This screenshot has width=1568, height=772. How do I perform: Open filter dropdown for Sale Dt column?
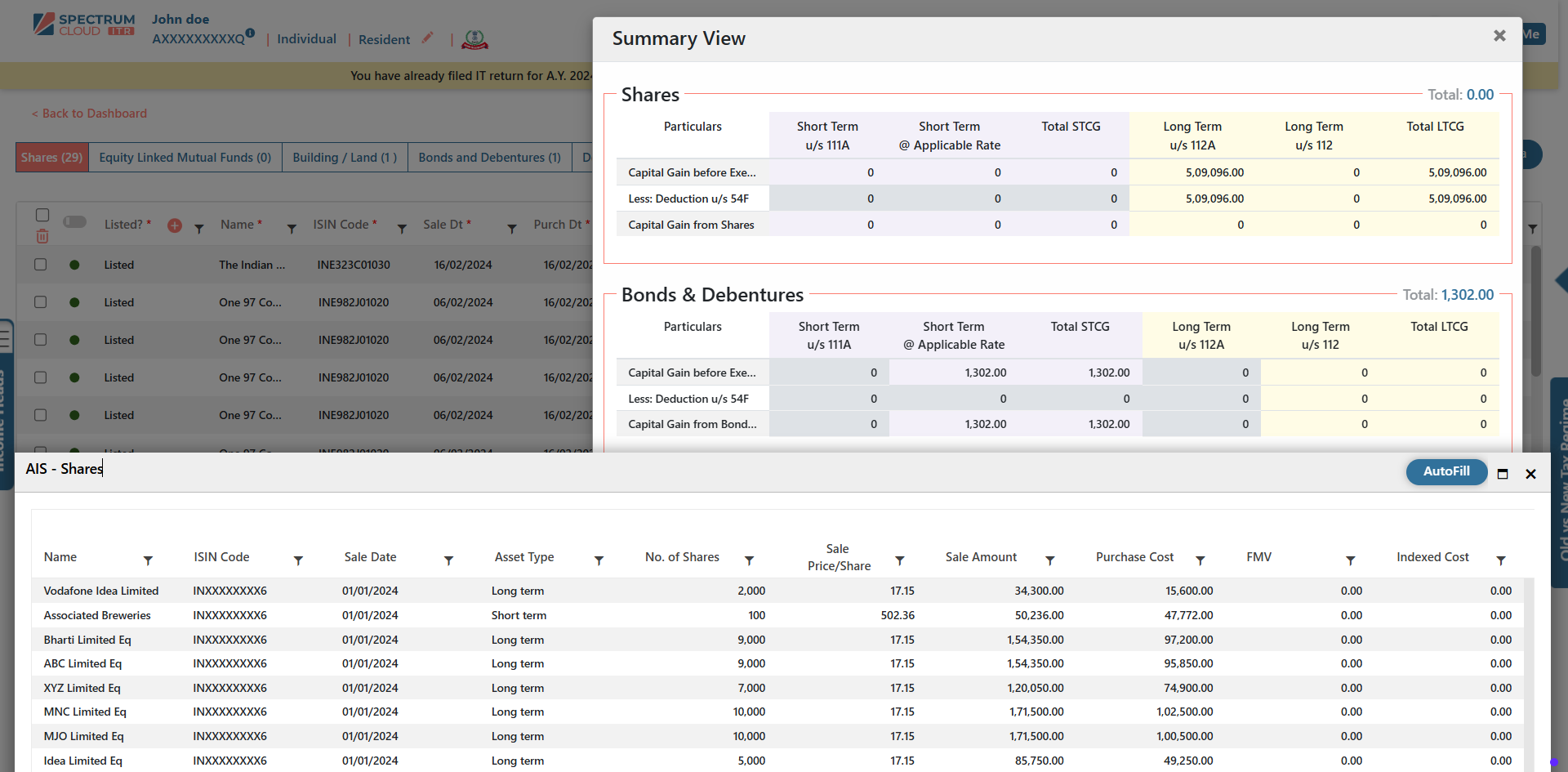(512, 230)
